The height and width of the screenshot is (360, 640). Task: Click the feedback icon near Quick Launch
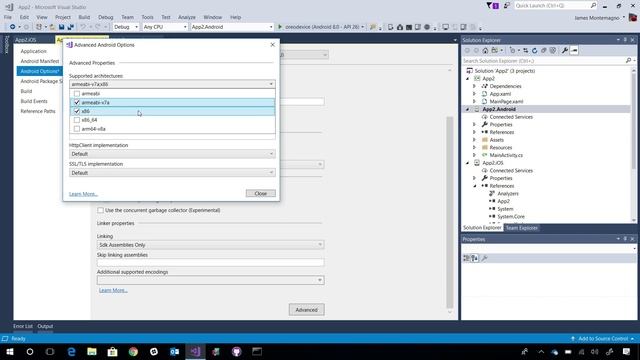pos(507,6)
